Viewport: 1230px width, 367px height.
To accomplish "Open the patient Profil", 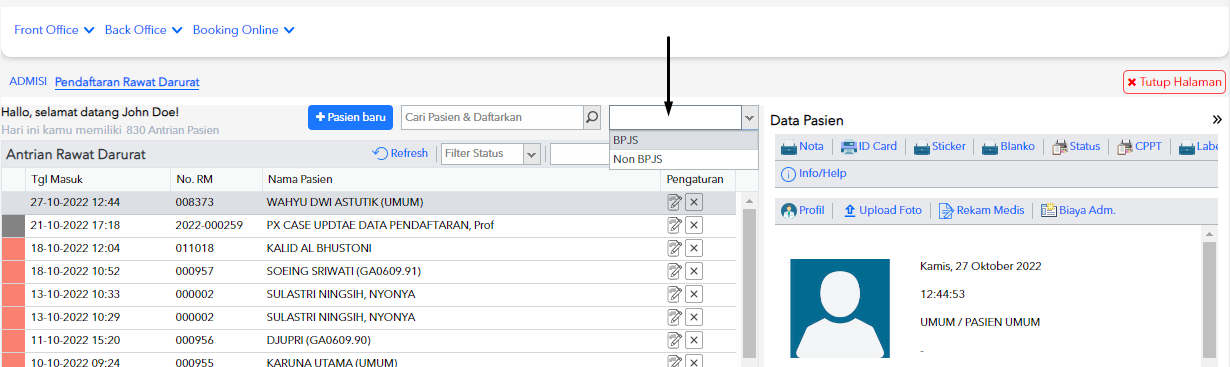I will point(802,210).
